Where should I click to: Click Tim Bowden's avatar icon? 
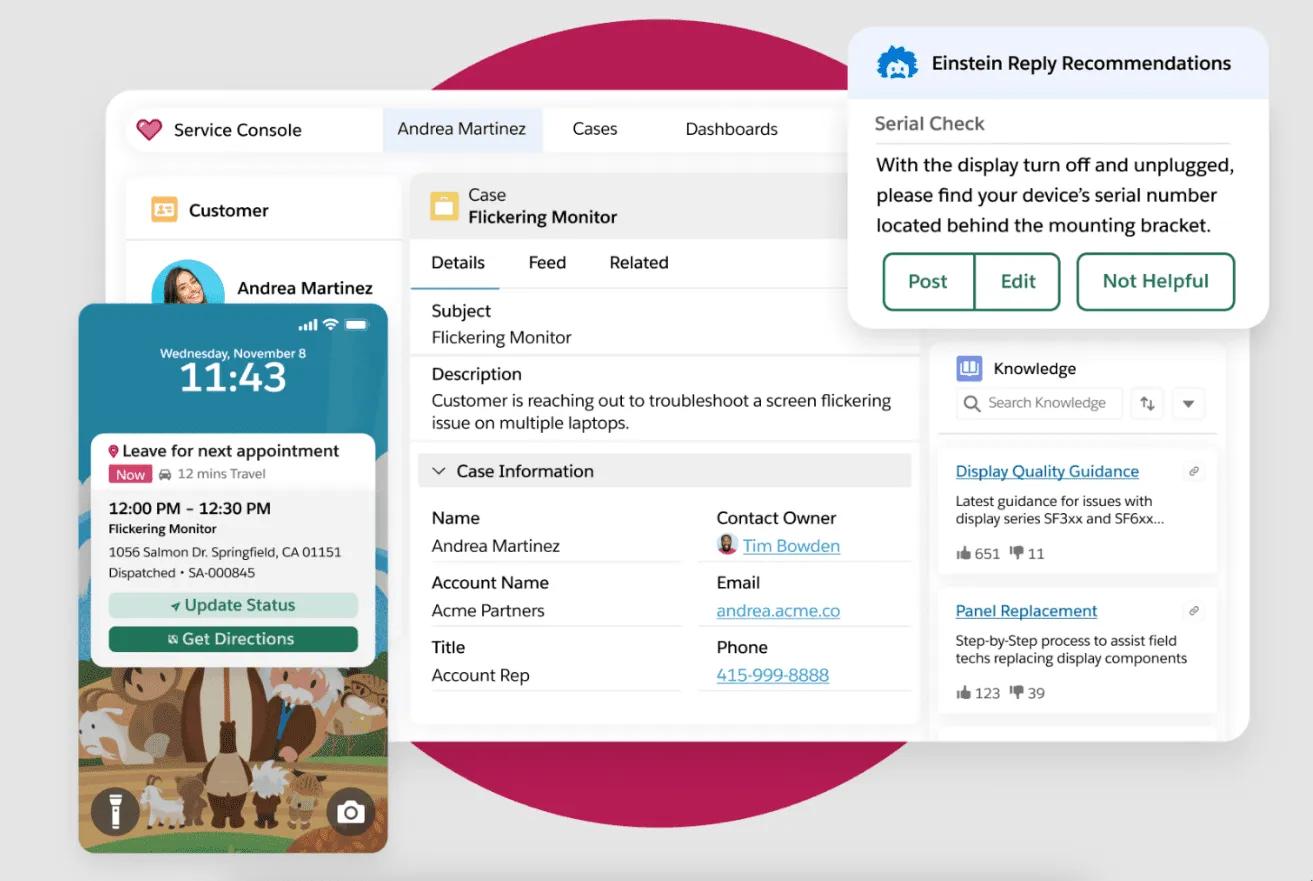click(x=727, y=545)
